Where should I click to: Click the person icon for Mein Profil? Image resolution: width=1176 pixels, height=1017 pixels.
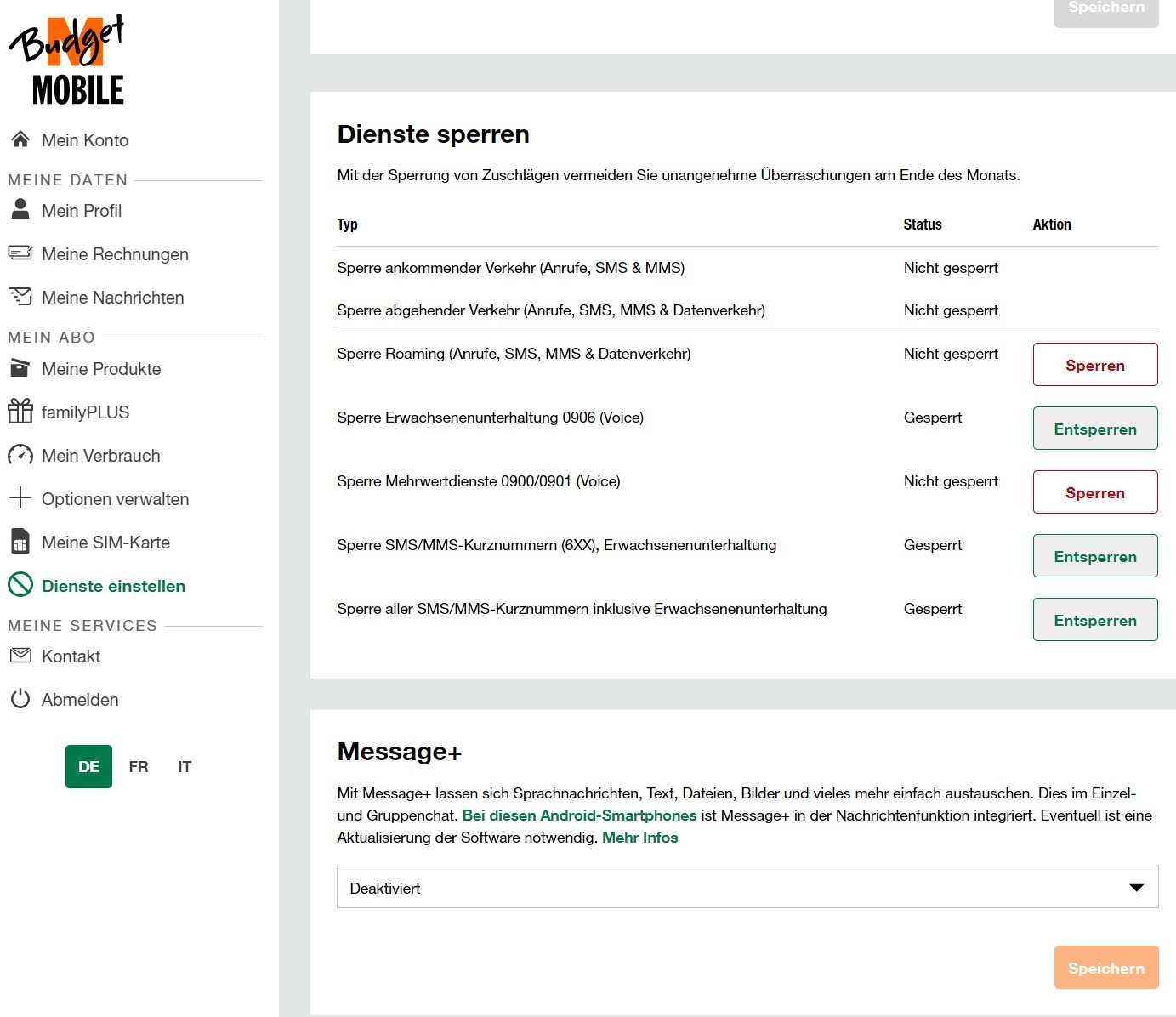point(20,209)
